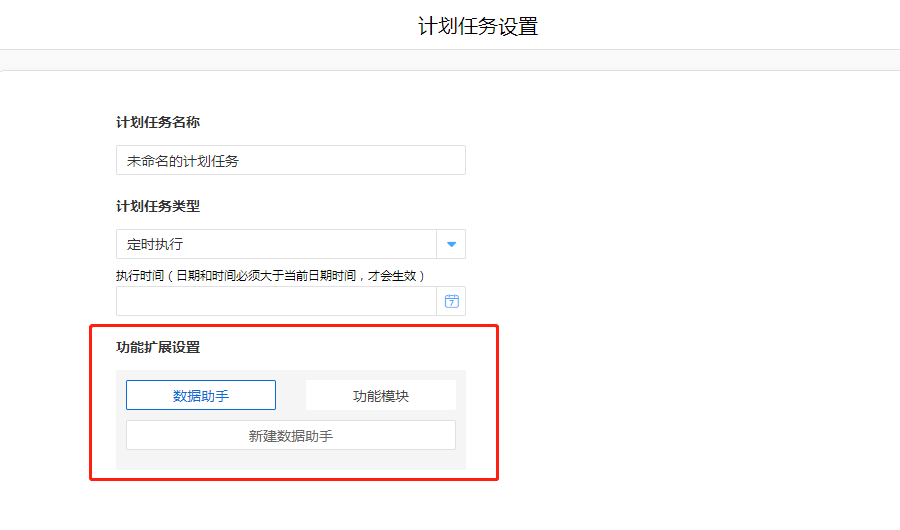Switch to the 数据助手 tab
This screenshot has width=900, height=530.
point(201,395)
